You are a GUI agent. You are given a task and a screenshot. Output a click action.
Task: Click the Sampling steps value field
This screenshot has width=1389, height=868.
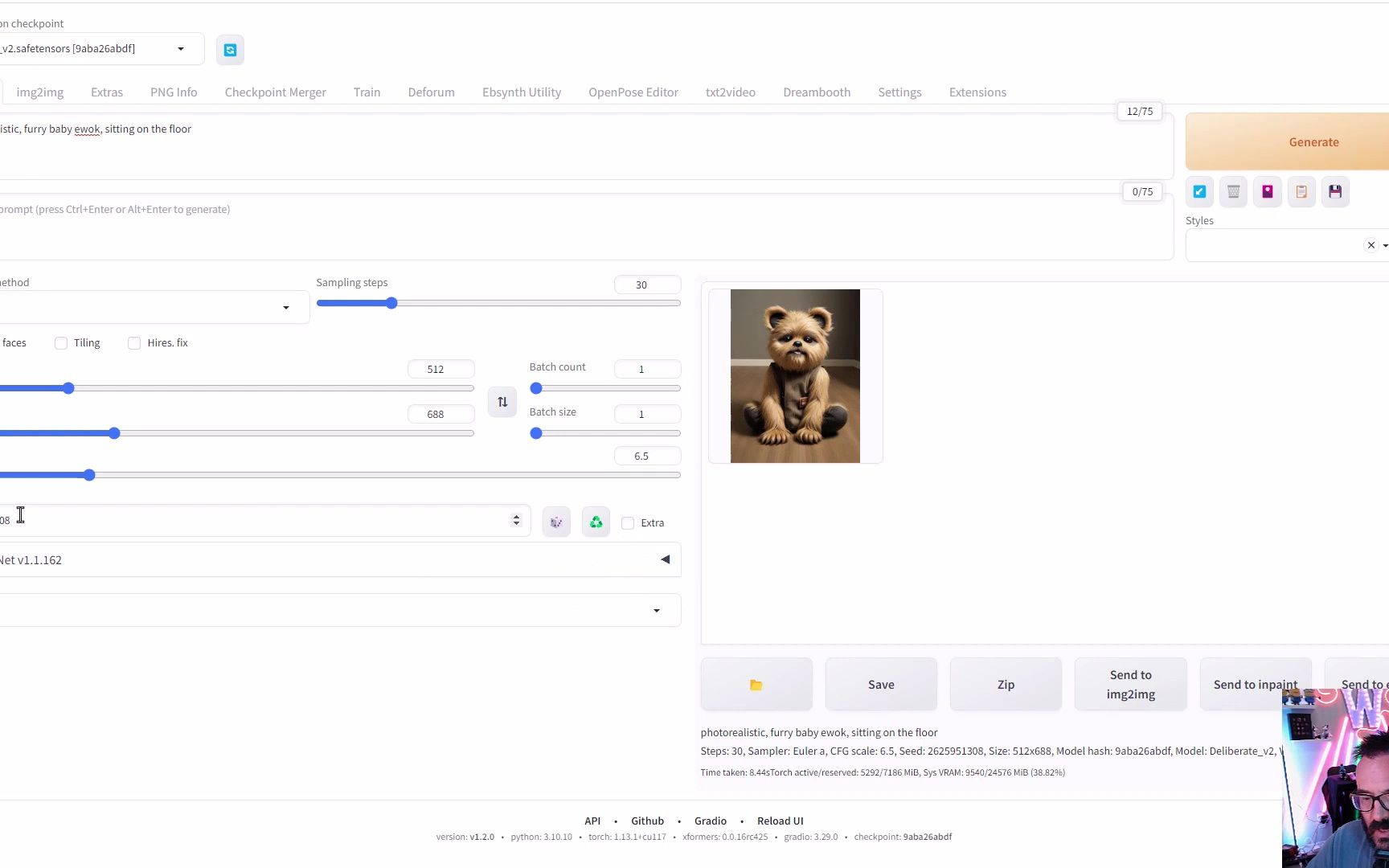647,285
